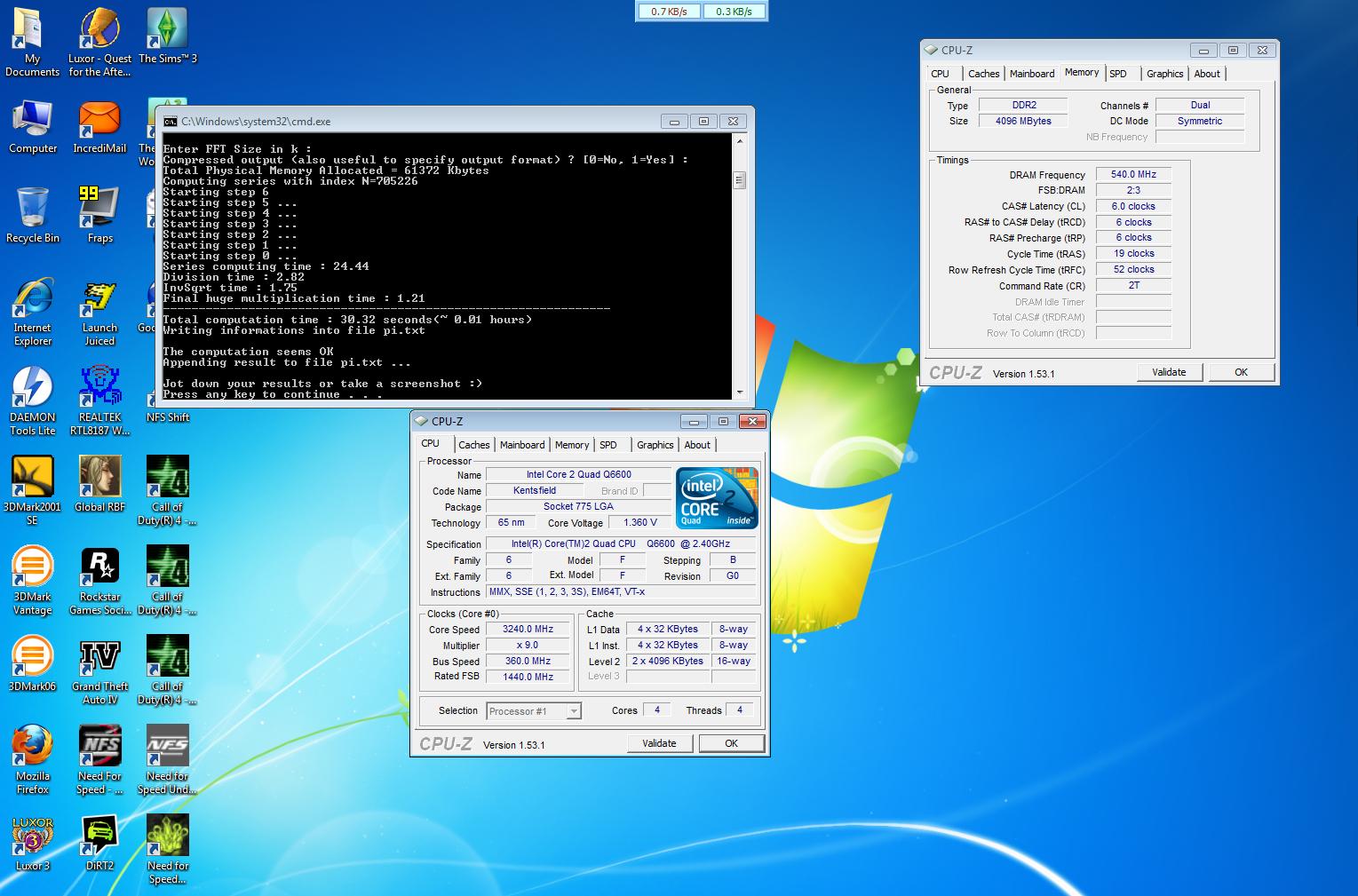
Task: Switch to Graphics tab in bottom CPU-Z window
Action: (655, 445)
